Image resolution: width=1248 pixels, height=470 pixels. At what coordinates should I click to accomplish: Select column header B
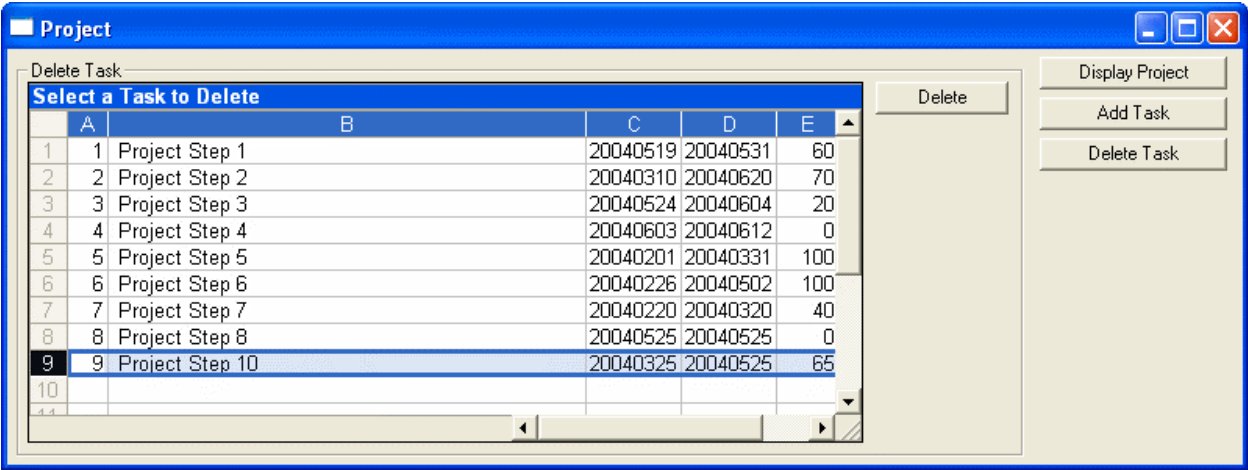coord(346,124)
